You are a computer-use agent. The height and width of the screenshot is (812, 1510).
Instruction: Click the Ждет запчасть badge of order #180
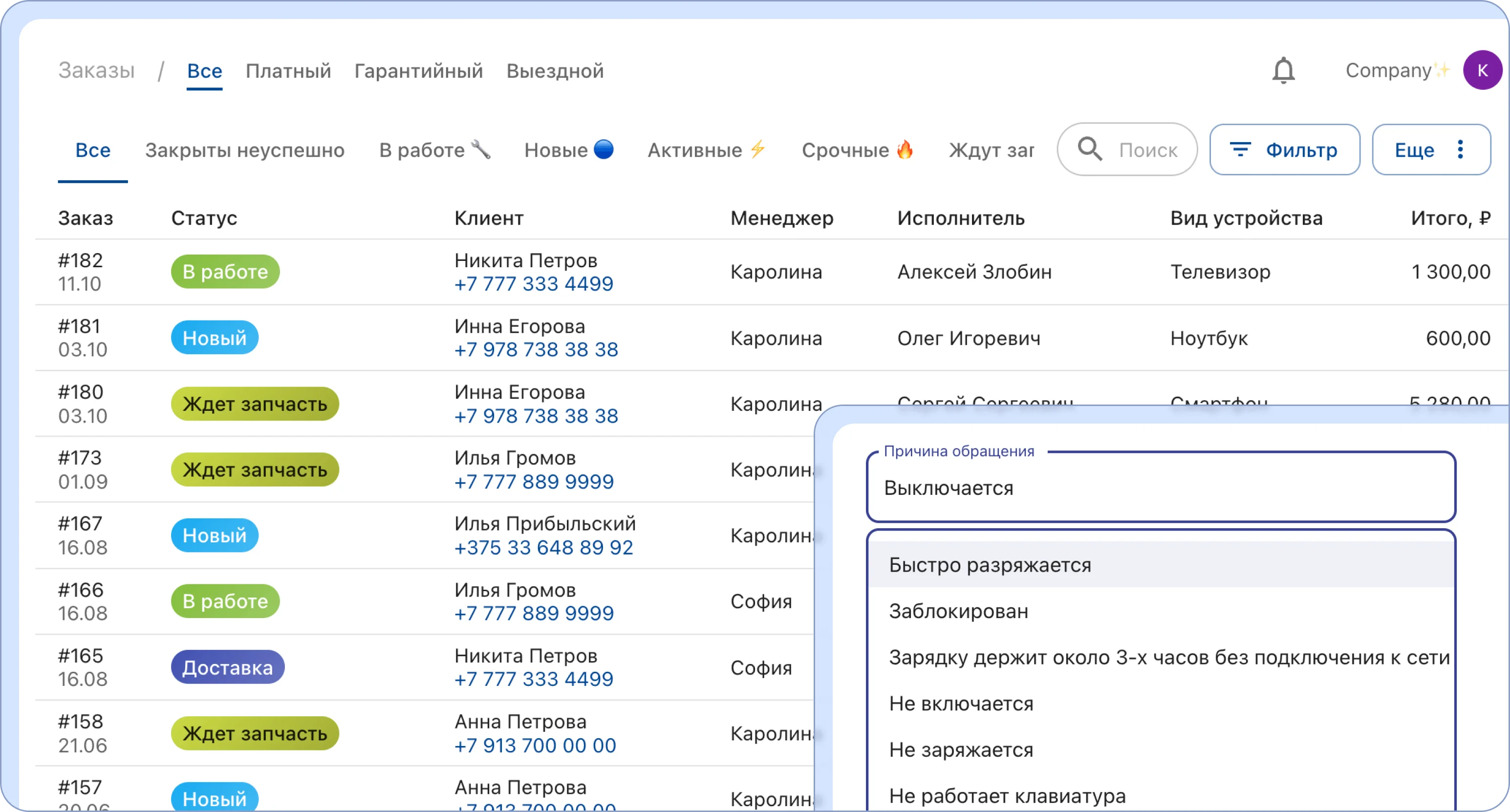coord(255,404)
